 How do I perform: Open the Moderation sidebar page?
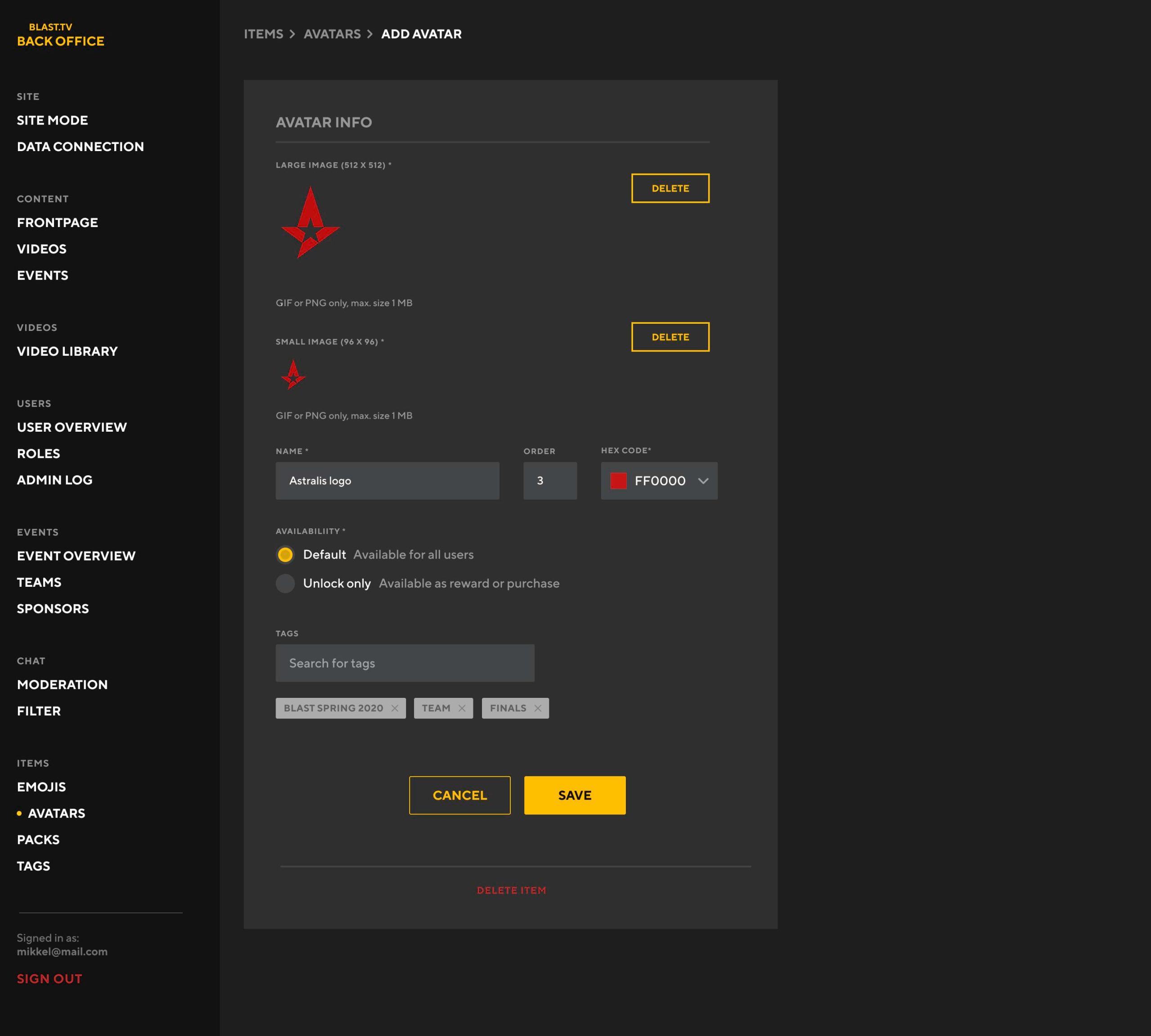(x=62, y=685)
